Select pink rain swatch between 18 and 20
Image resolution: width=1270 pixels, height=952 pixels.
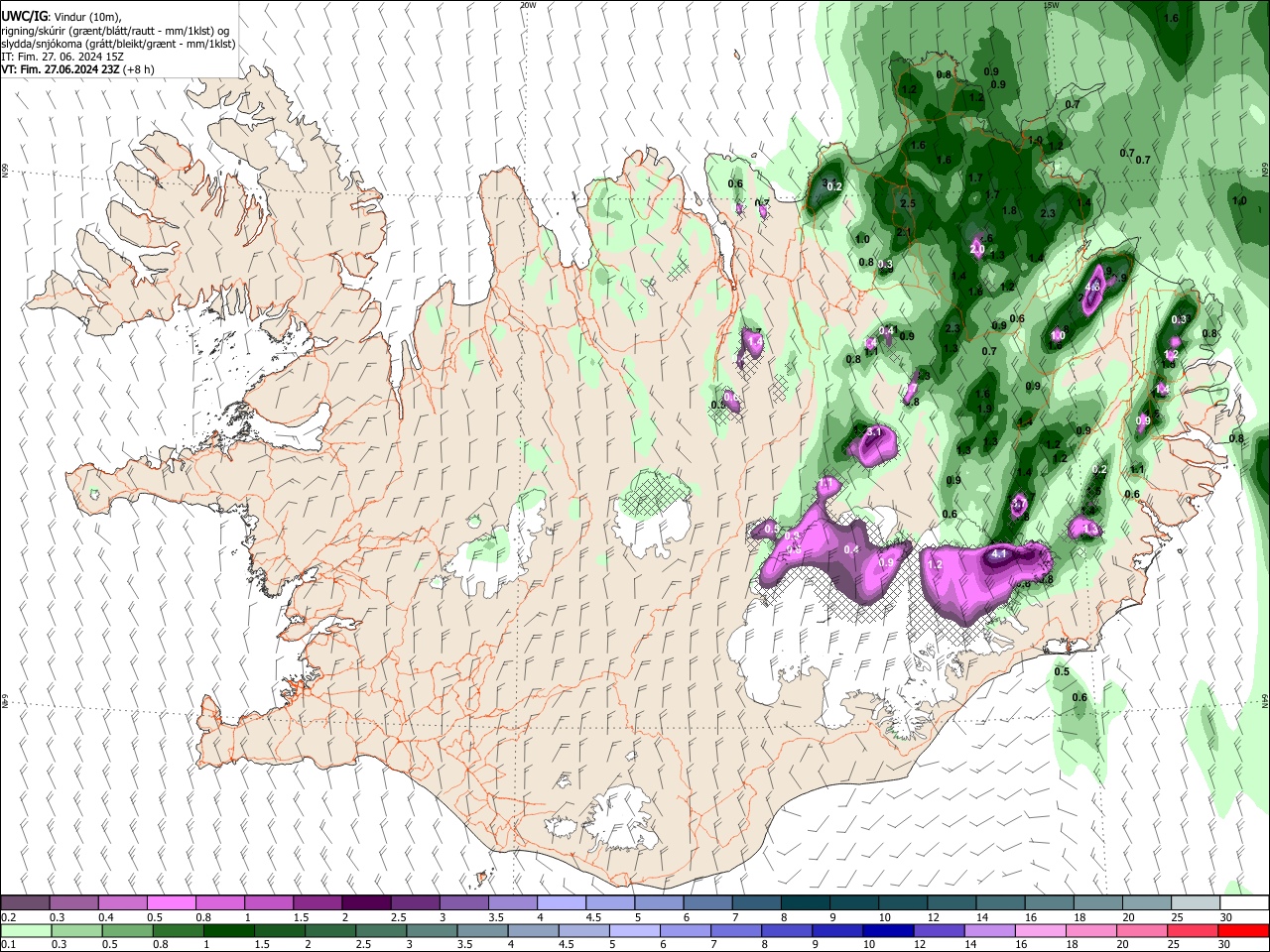click(x=1089, y=930)
